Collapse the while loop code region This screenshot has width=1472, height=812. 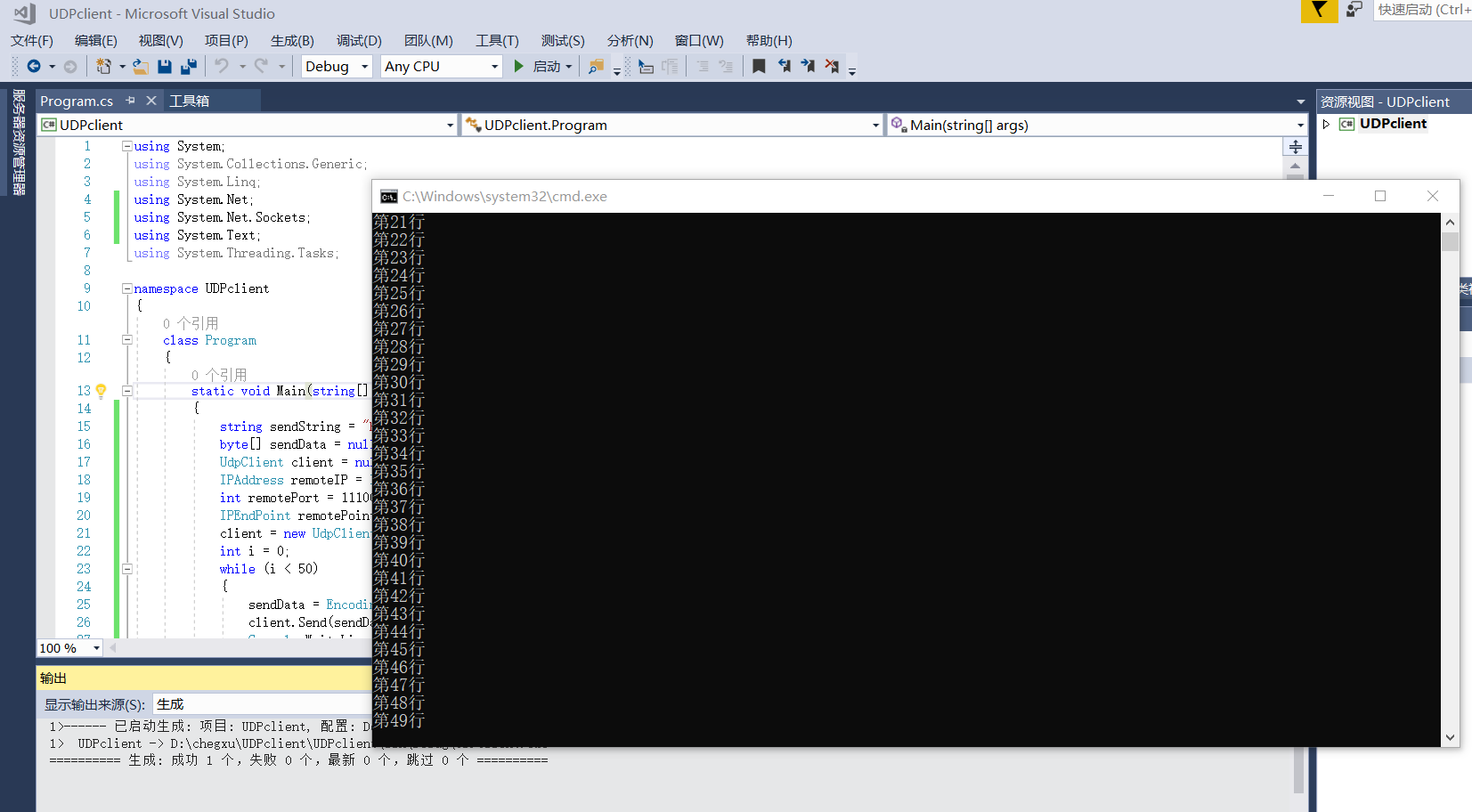click(x=127, y=569)
